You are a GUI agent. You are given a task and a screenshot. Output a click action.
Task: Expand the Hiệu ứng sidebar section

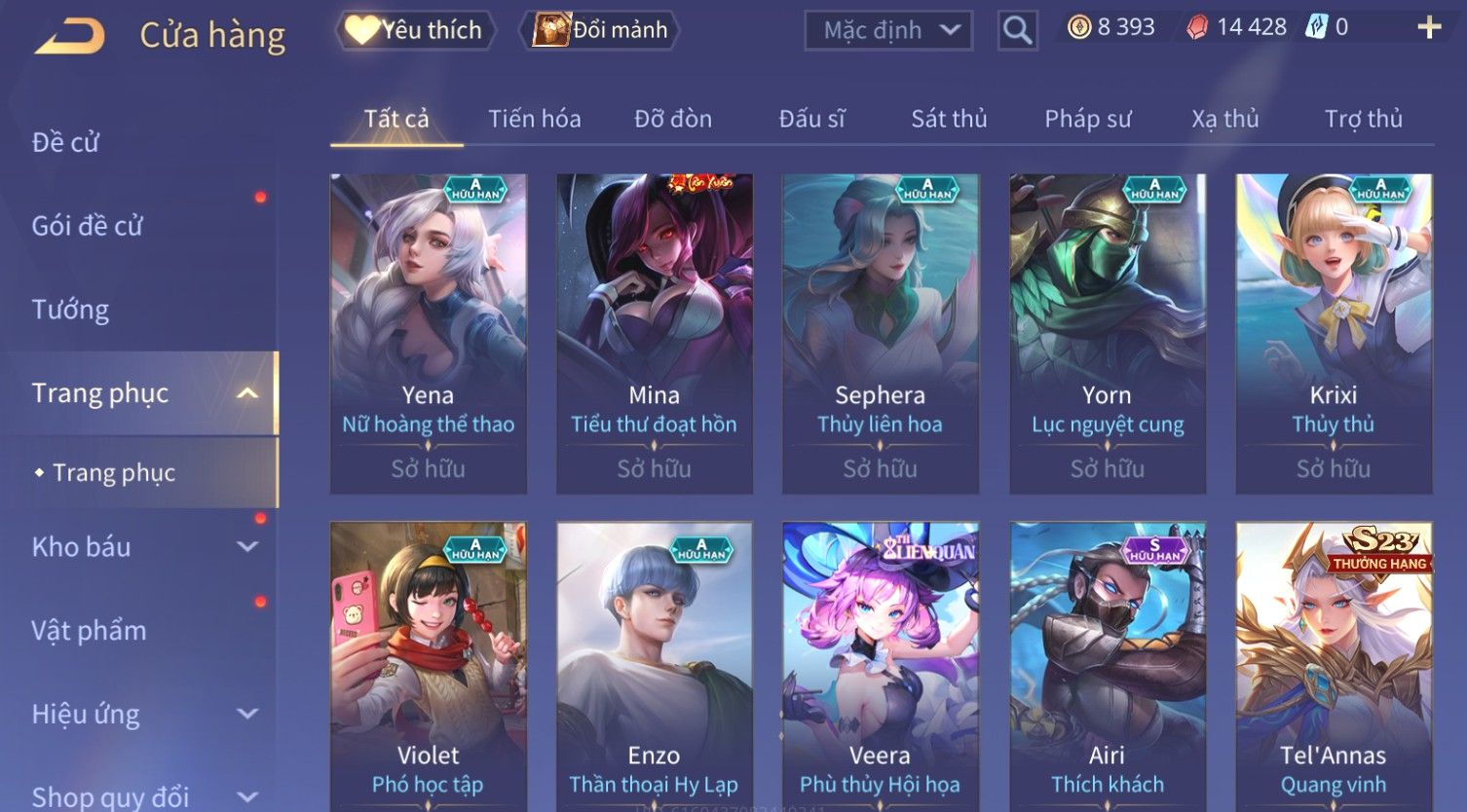coord(247,714)
